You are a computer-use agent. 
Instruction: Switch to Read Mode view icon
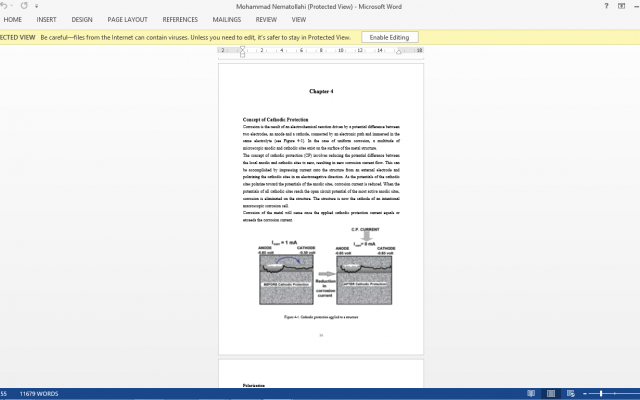pyautogui.click(x=531, y=393)
